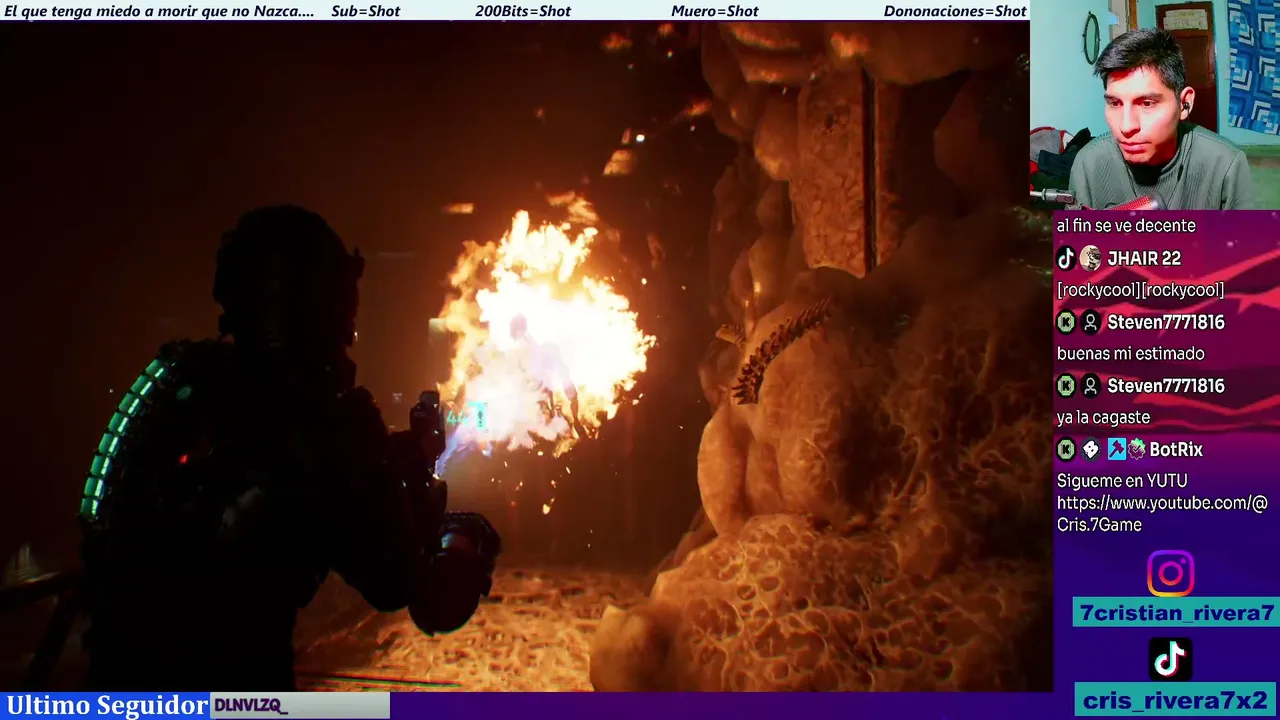Click the cris_rivera7x2 TikTok handle
The image size is (1280, 720).
1176,700
